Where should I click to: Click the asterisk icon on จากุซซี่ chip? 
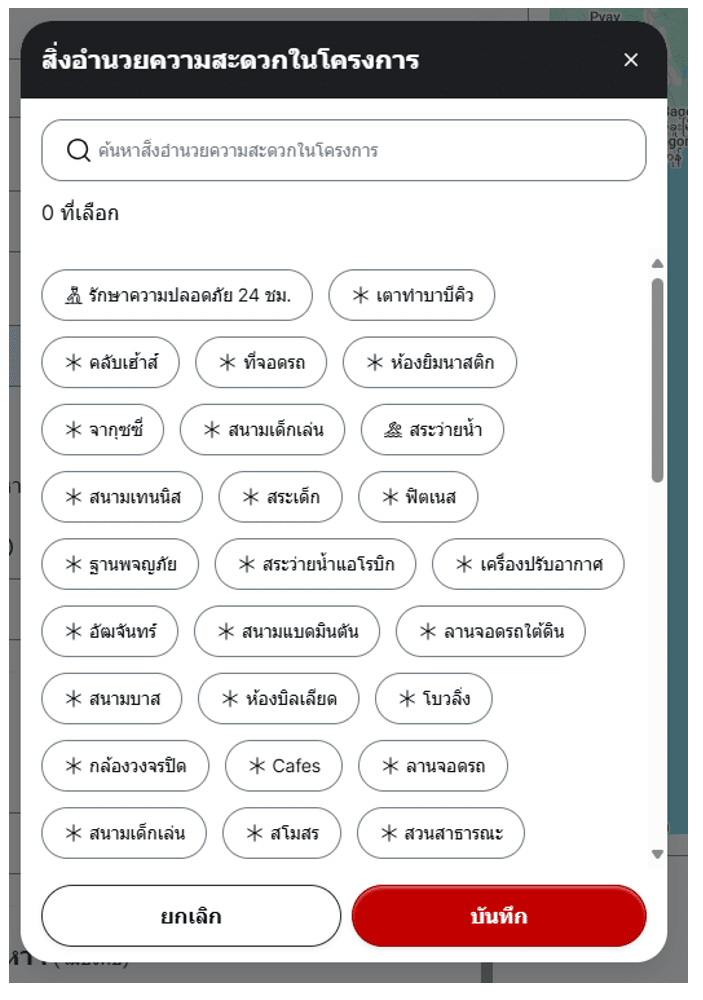point(73,430)
